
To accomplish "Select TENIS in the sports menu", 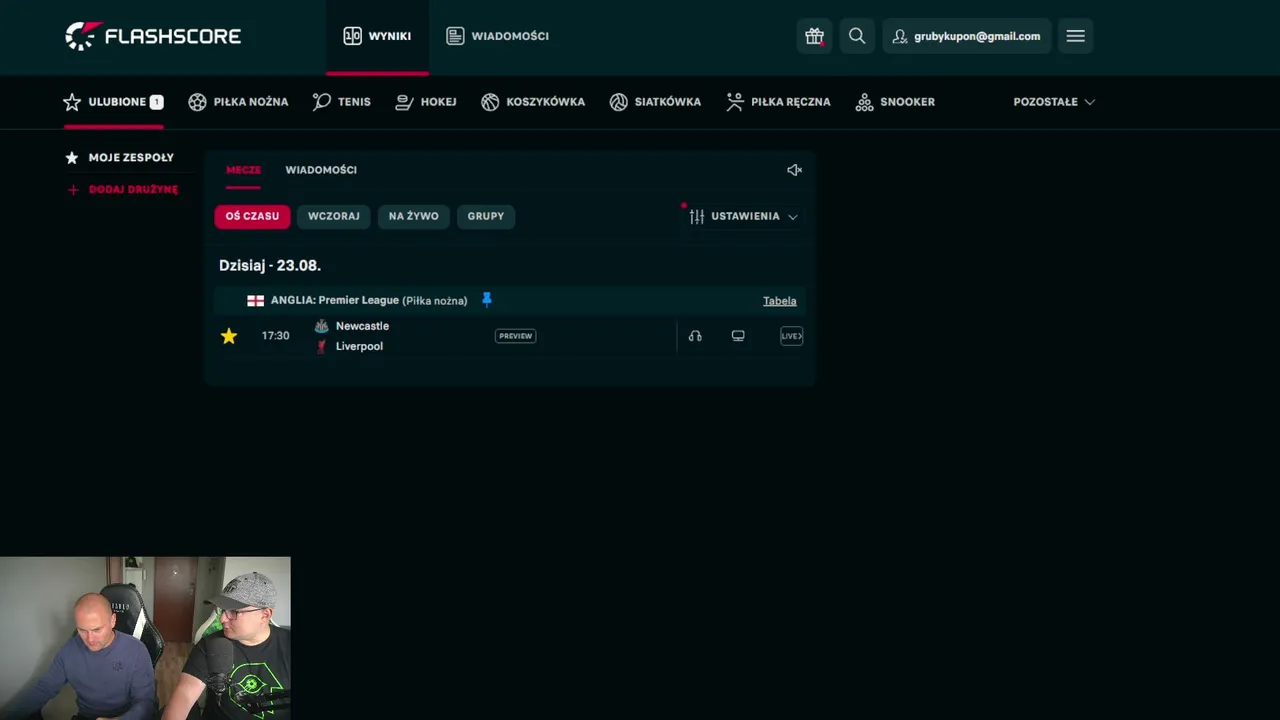I will 341,102.
